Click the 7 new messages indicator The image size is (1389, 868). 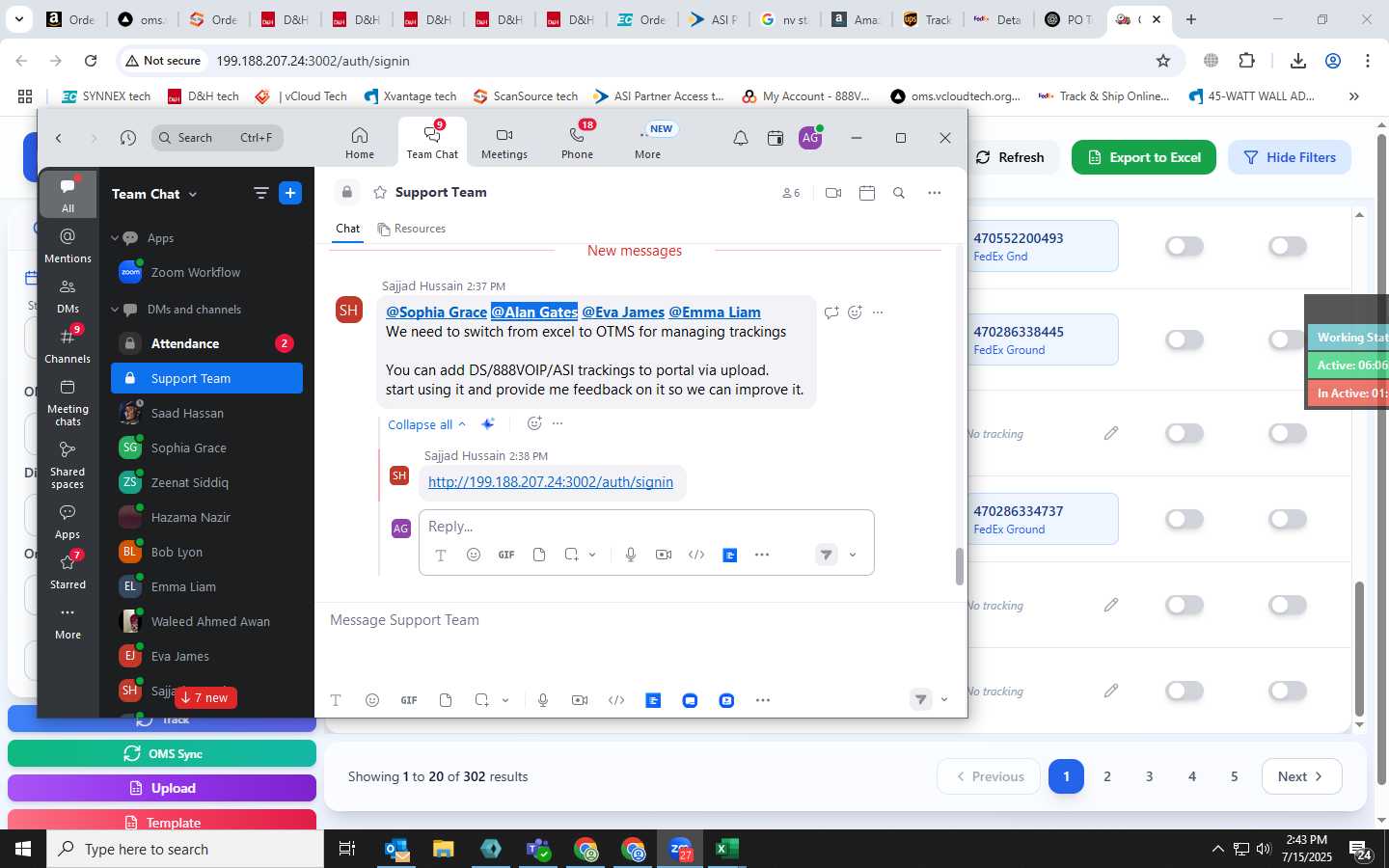click(x=205, y=697)
